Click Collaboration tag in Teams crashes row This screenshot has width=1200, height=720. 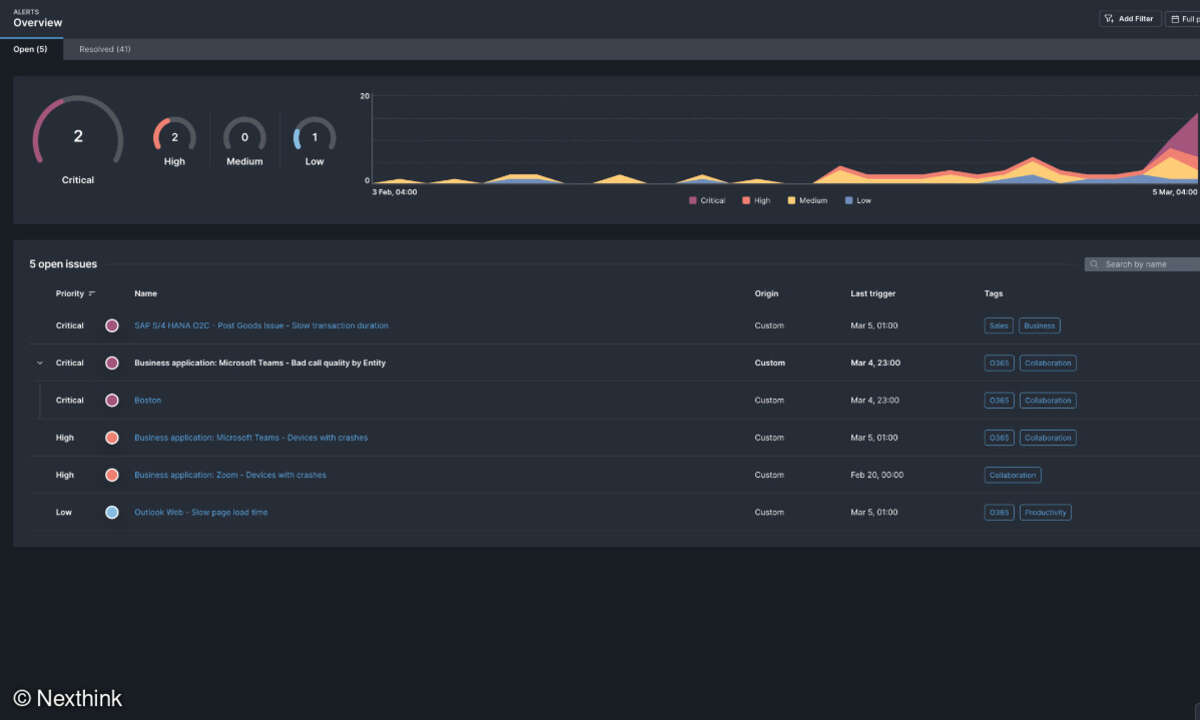[x=1048, y=438]
